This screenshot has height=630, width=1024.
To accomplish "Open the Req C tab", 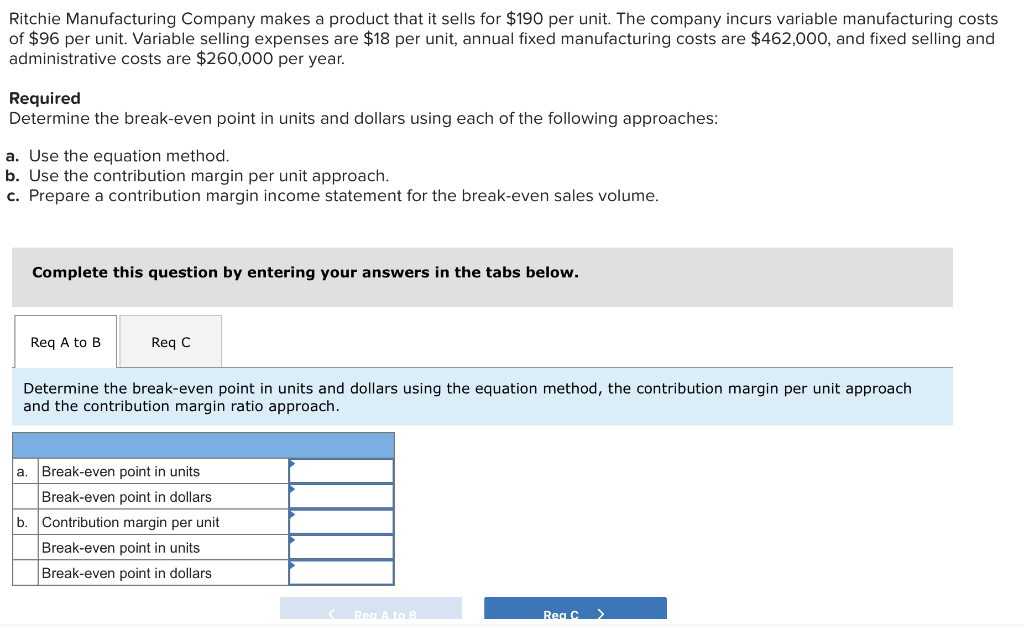I will point(170,341).
